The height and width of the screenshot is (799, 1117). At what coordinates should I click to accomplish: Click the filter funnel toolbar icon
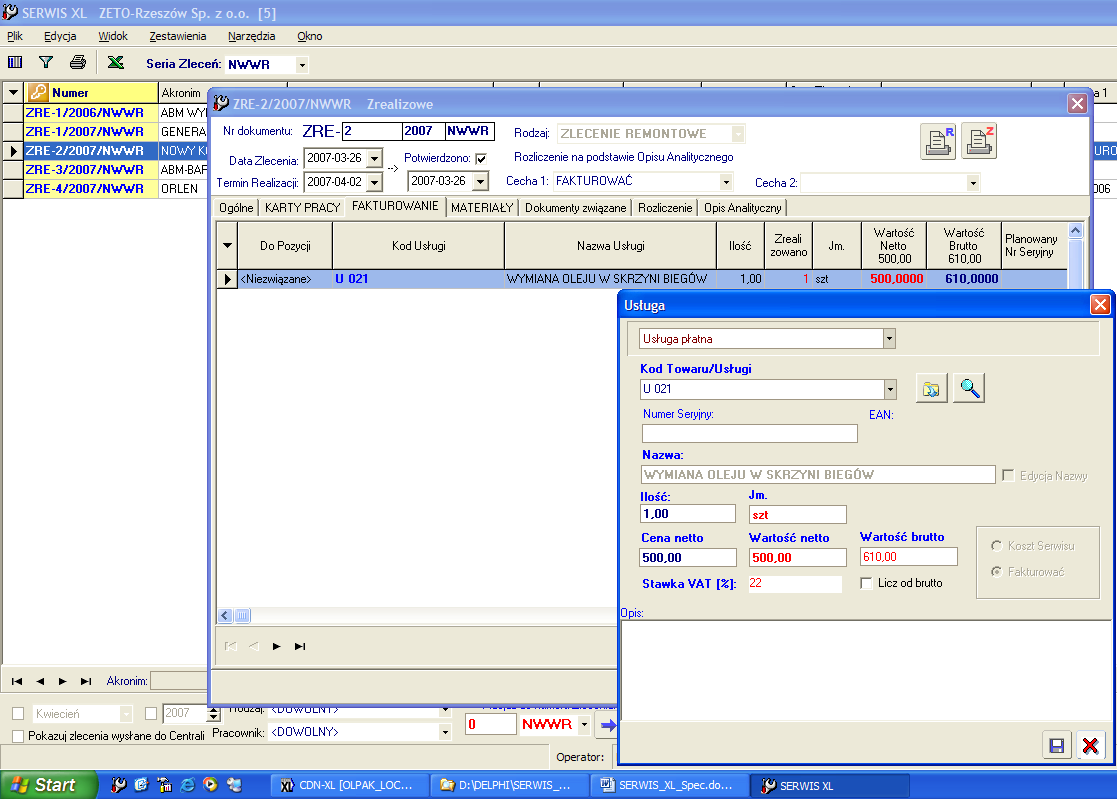[46, 63]
